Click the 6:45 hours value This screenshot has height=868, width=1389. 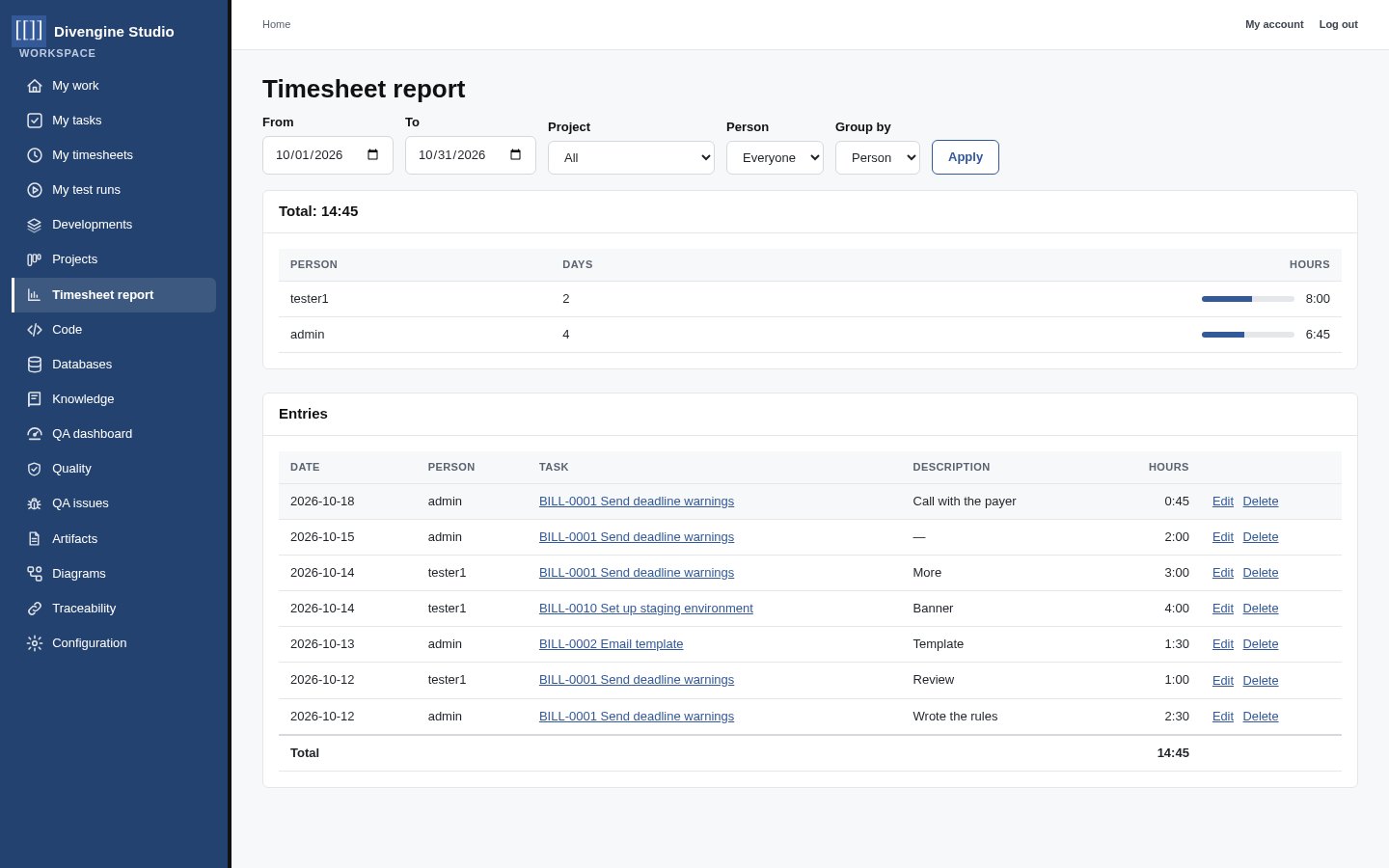pyautogui.click(x=1318, y=335)
